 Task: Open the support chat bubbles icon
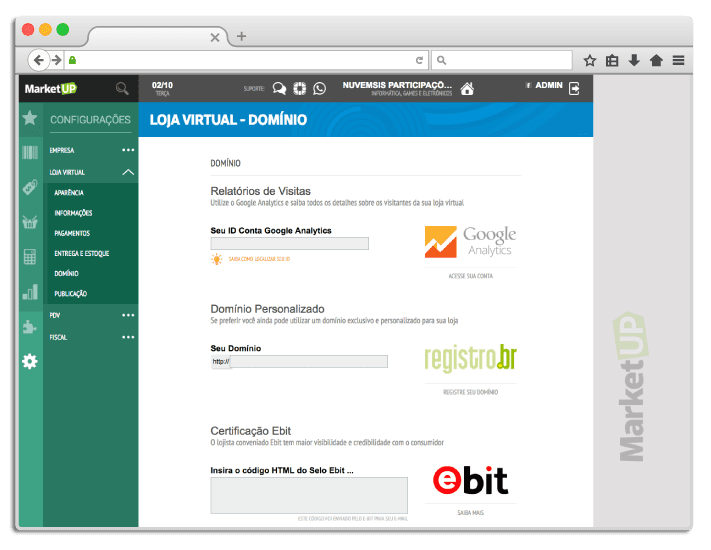(279, 88)
